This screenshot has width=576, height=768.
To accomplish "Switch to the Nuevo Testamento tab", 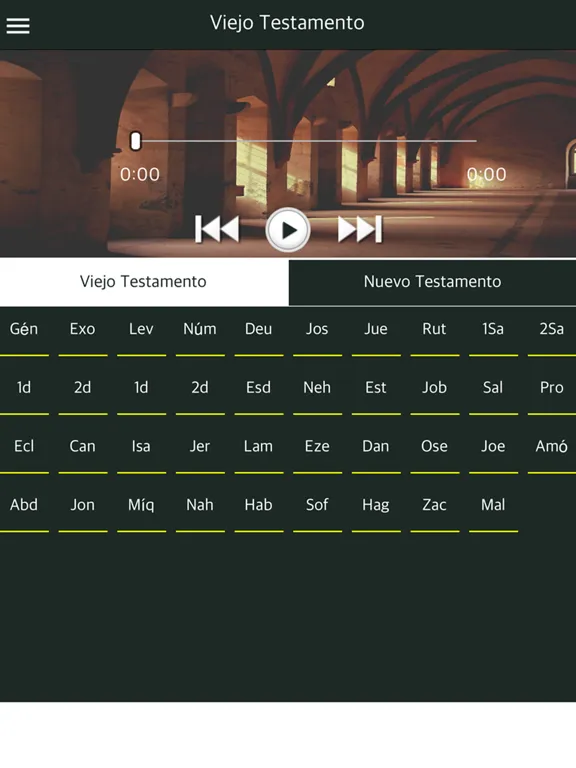I will [432, 282].
